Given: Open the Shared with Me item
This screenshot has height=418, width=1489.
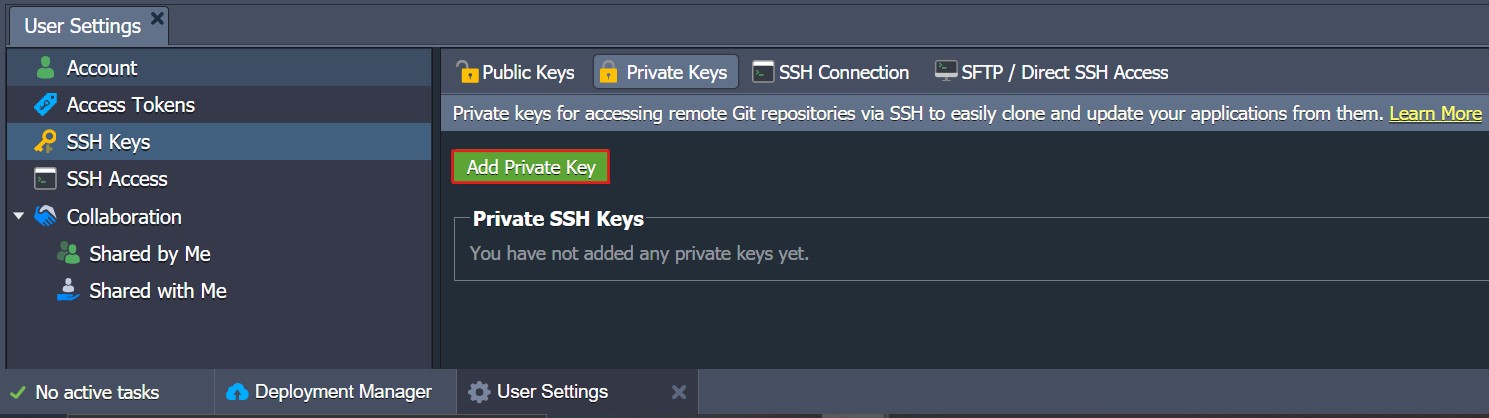Looking at the screenshot, I should click(x=157, y=291).
